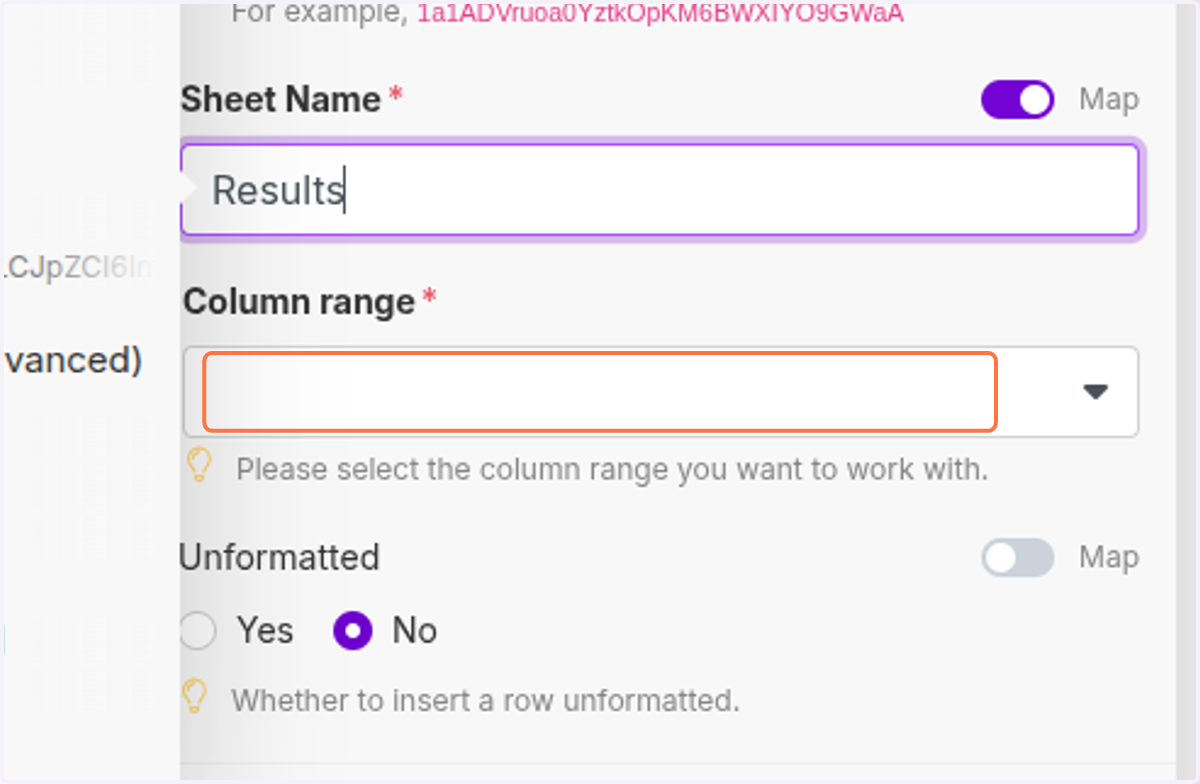Click Map label next to Sheet Name toggle

[x=1108, y=100]
